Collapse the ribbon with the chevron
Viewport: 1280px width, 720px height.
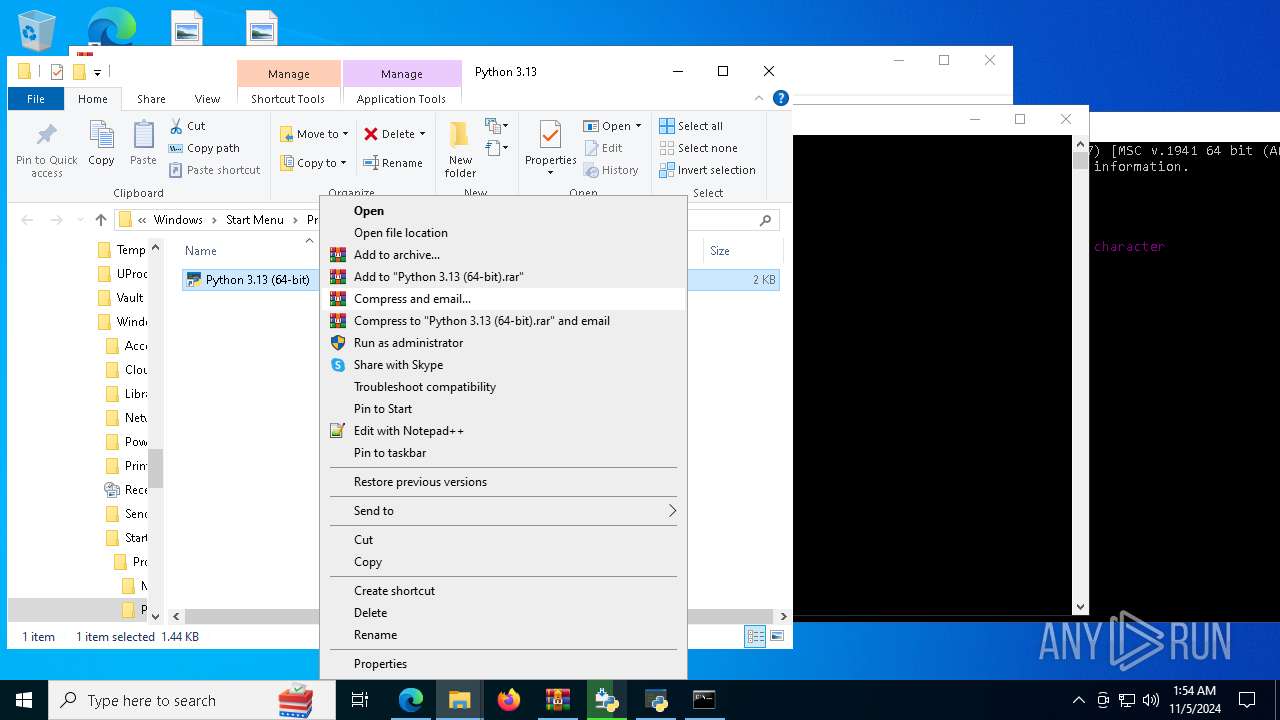click(760, 98)
